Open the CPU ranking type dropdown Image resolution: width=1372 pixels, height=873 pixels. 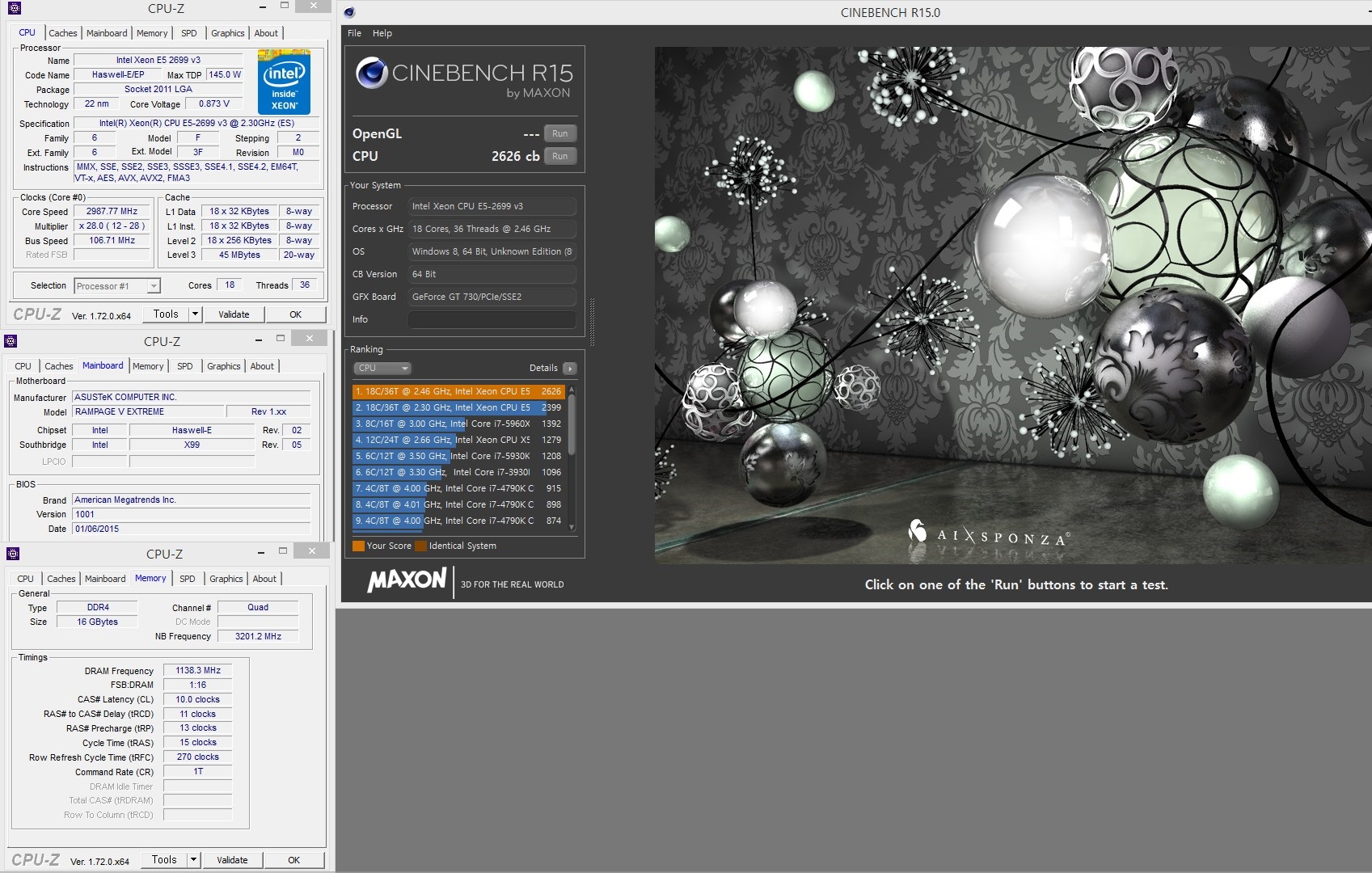coord(382,368)
